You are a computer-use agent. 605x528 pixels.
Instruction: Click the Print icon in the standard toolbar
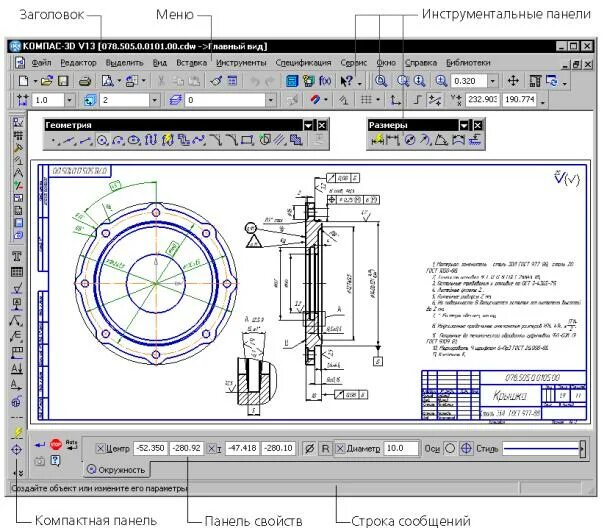85,81
